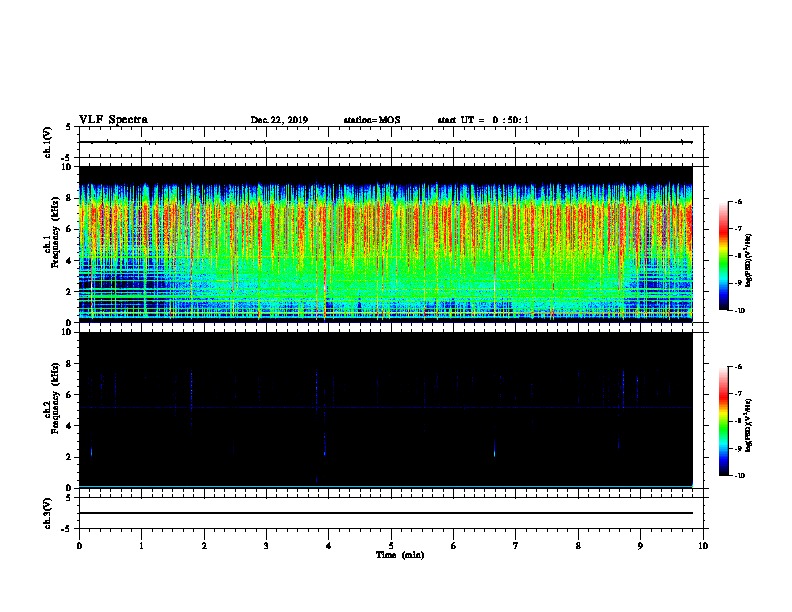Viewport: 792px width, 612px height.
Task: Click the ch.1 colorbar gradient
Action: point(723,256)
